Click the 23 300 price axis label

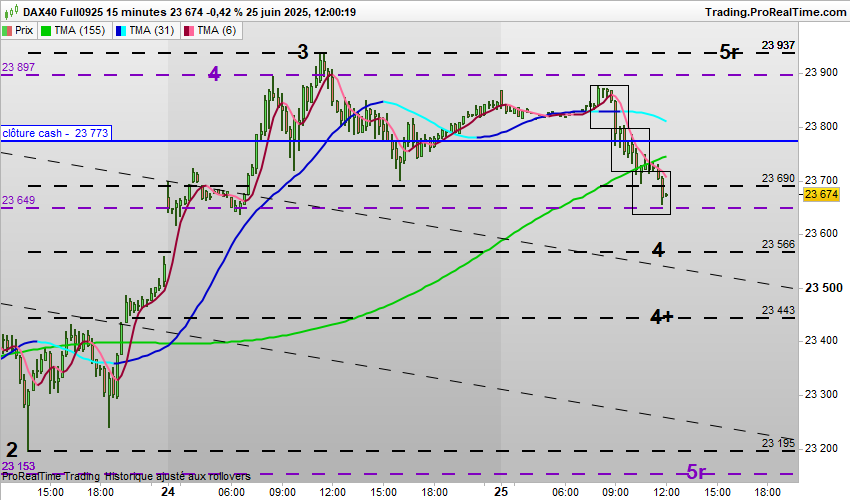pos(821,394)
